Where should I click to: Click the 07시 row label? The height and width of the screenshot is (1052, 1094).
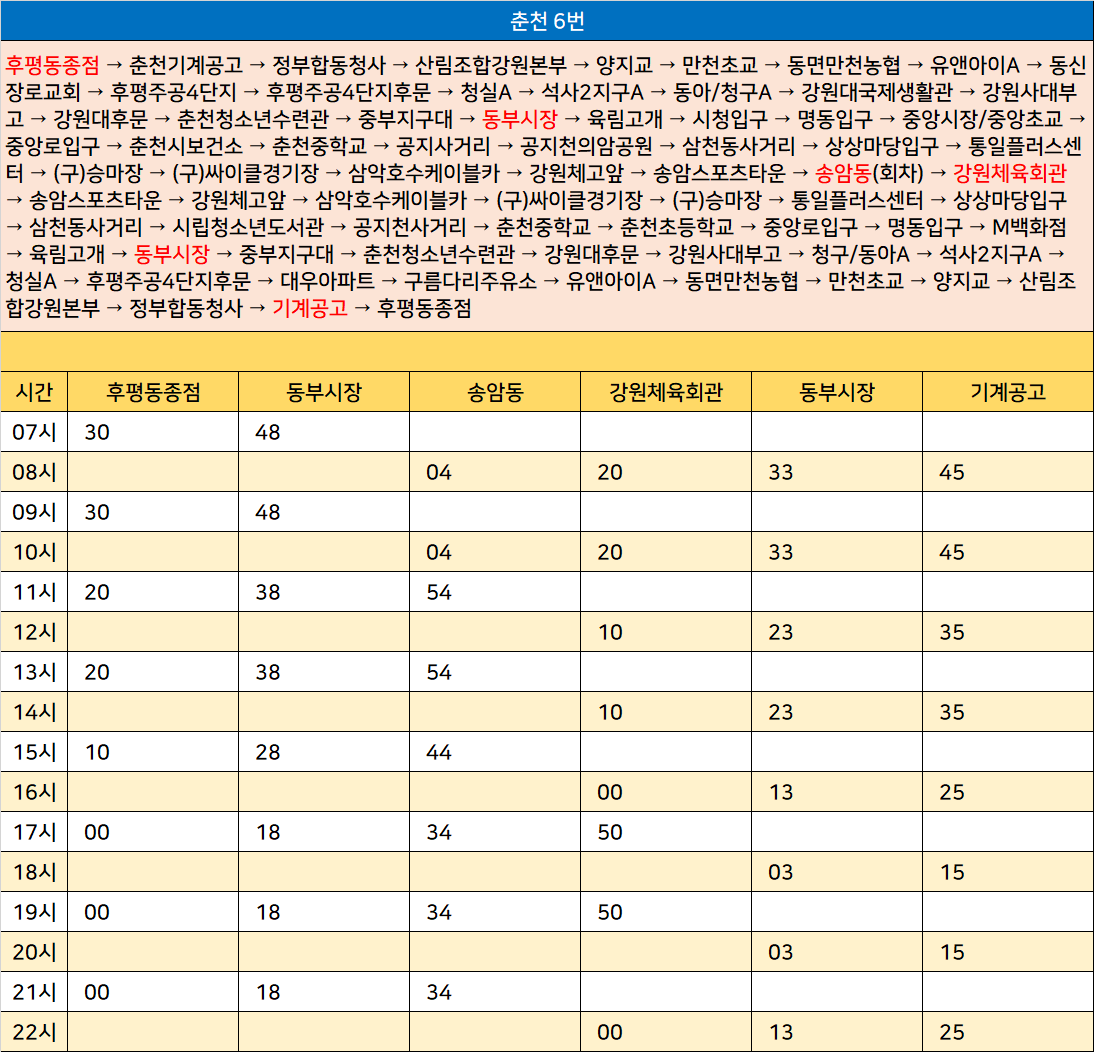(34, 432)
